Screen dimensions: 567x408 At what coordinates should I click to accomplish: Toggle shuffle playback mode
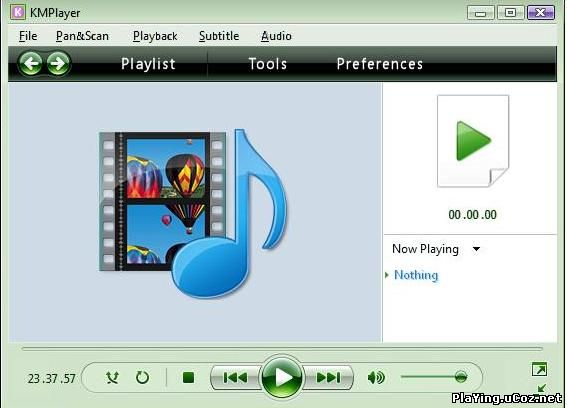pyautogui.click(x=112, y=378)
